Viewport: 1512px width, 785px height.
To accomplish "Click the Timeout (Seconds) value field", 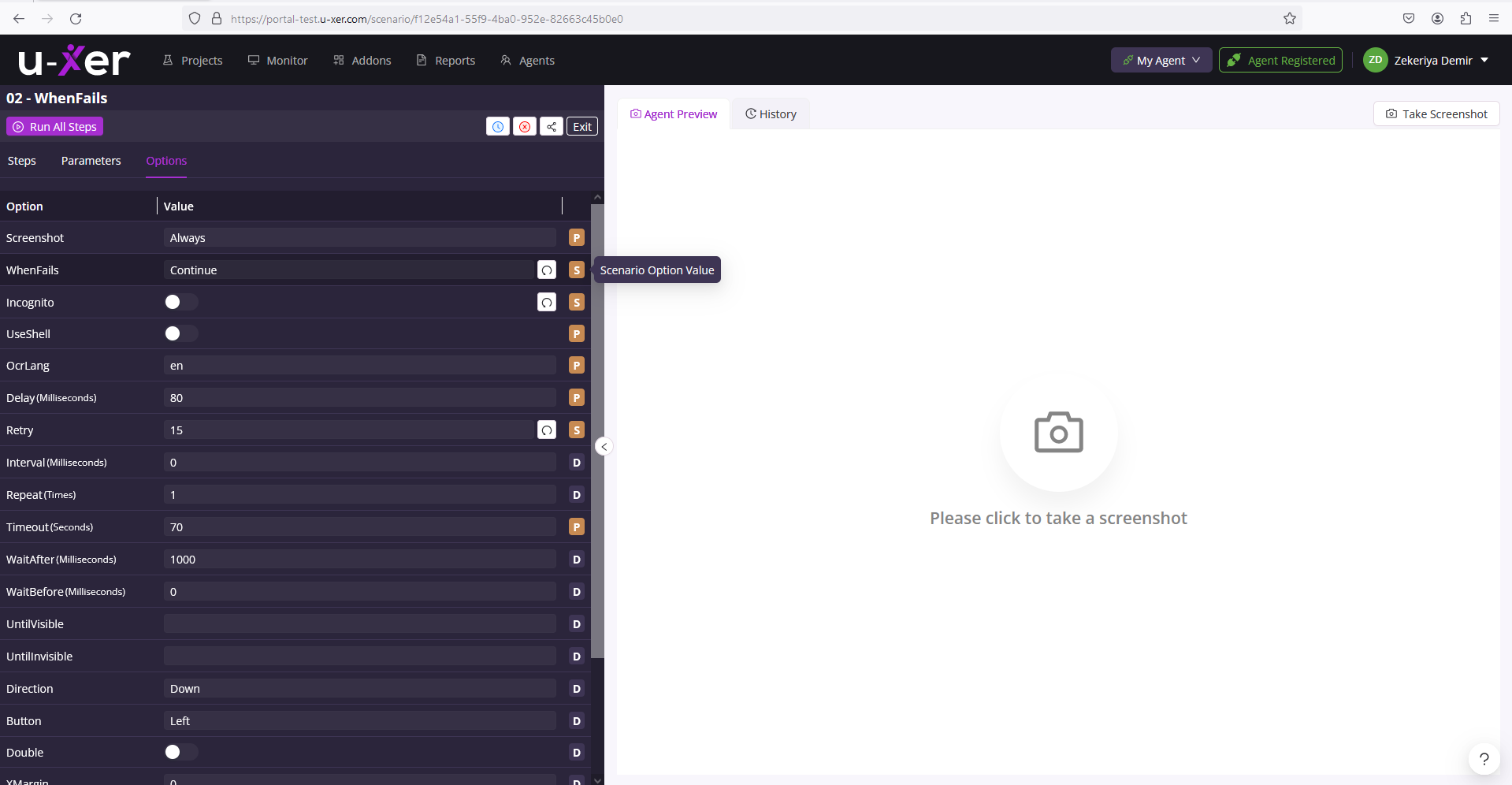I will click(360, 527).
